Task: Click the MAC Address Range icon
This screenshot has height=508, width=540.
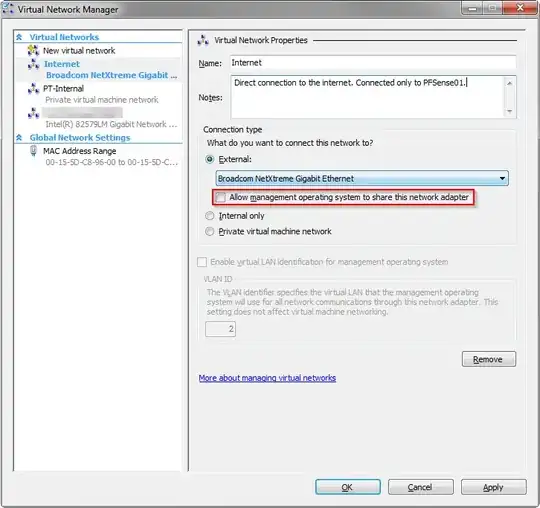Action: [33, 151]
